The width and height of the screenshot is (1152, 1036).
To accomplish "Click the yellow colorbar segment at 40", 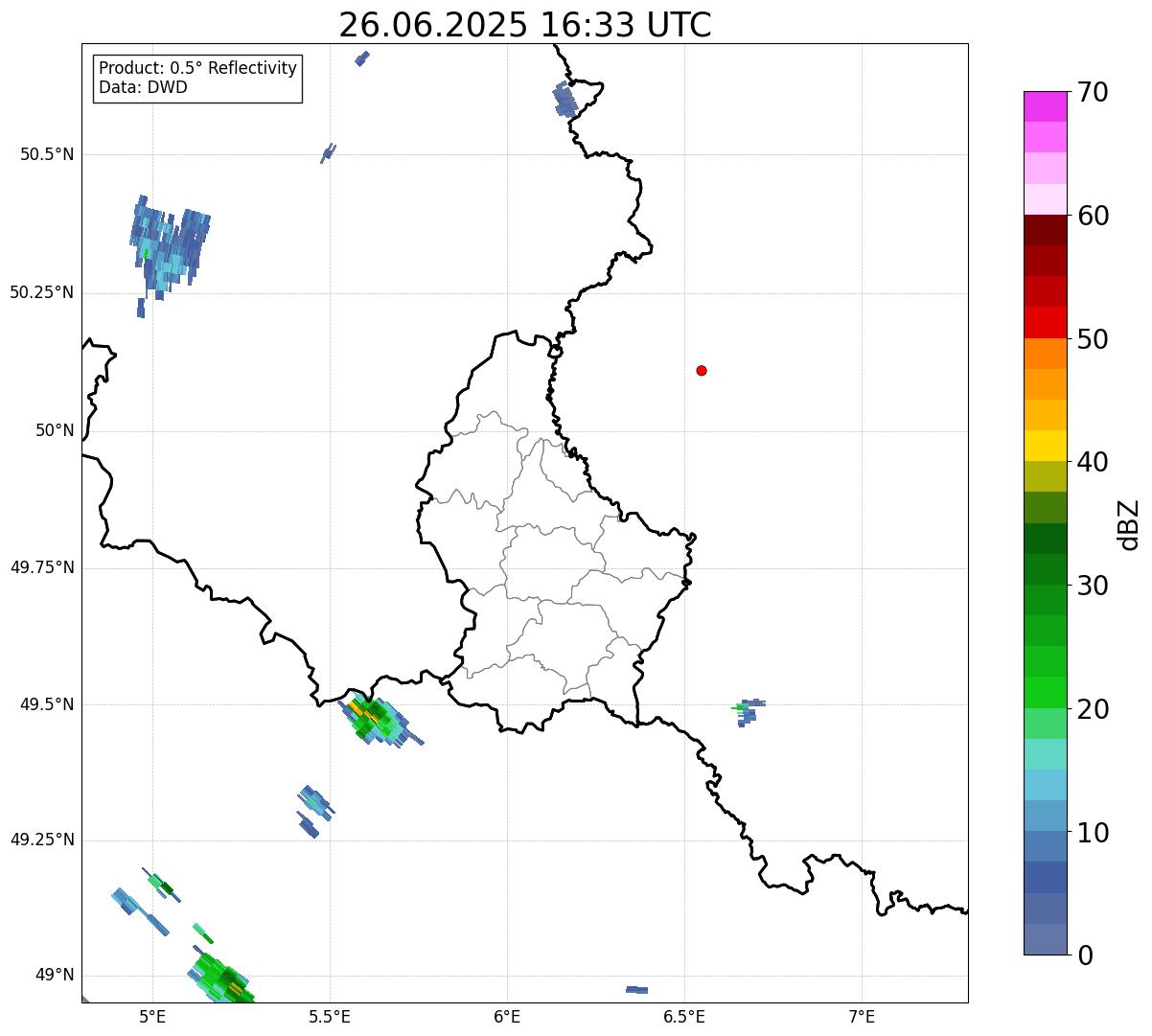I will (1045, 446).
